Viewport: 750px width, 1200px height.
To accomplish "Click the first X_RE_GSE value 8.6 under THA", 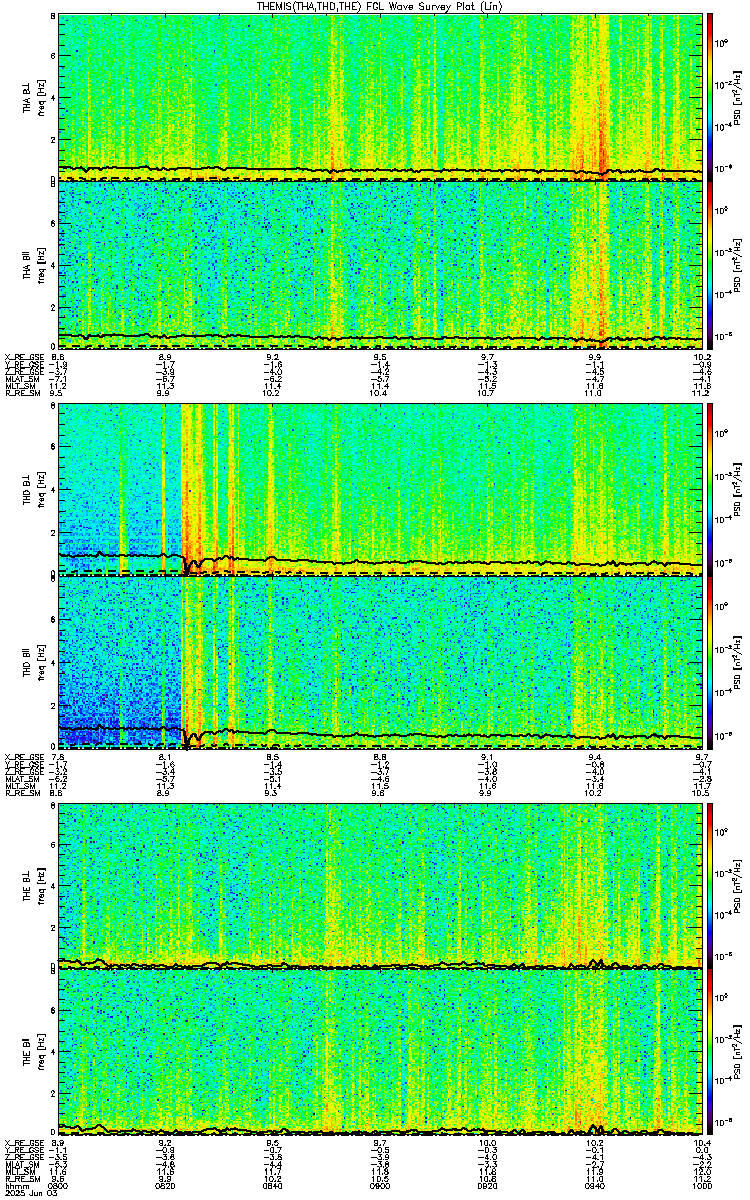I will click(58, 357).
